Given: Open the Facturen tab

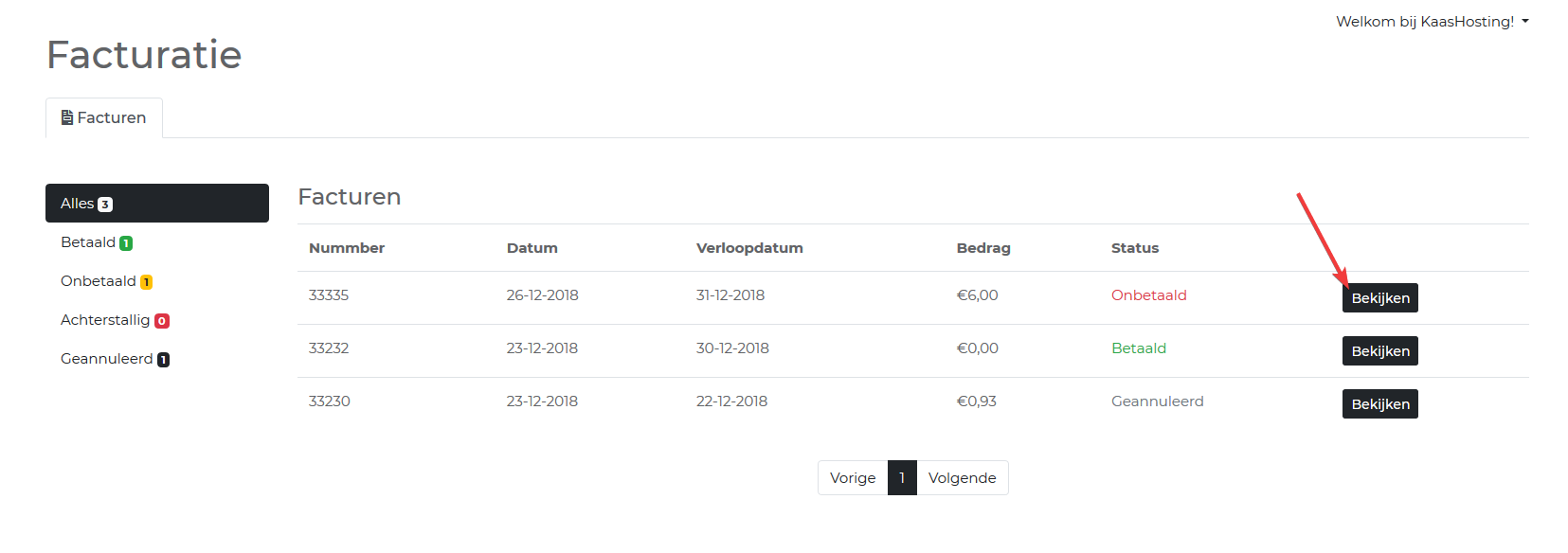Looking at the screenshot, I should (104, 118).
